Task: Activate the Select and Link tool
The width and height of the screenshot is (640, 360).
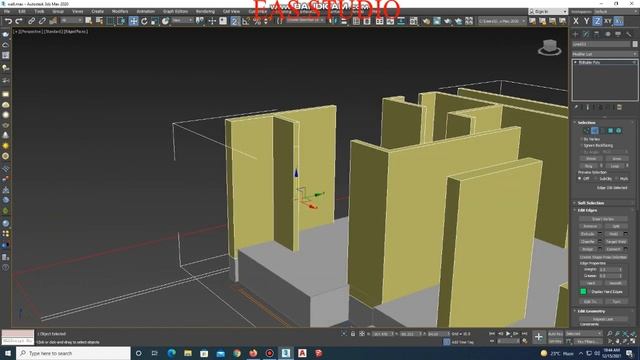Action: tap(31, 21)
